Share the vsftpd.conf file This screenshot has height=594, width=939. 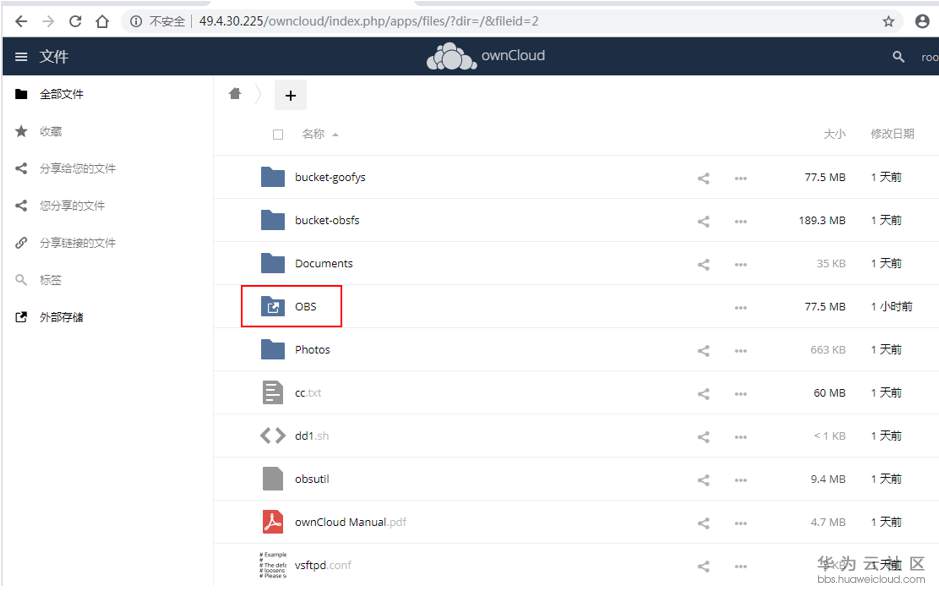coord(704,566)
